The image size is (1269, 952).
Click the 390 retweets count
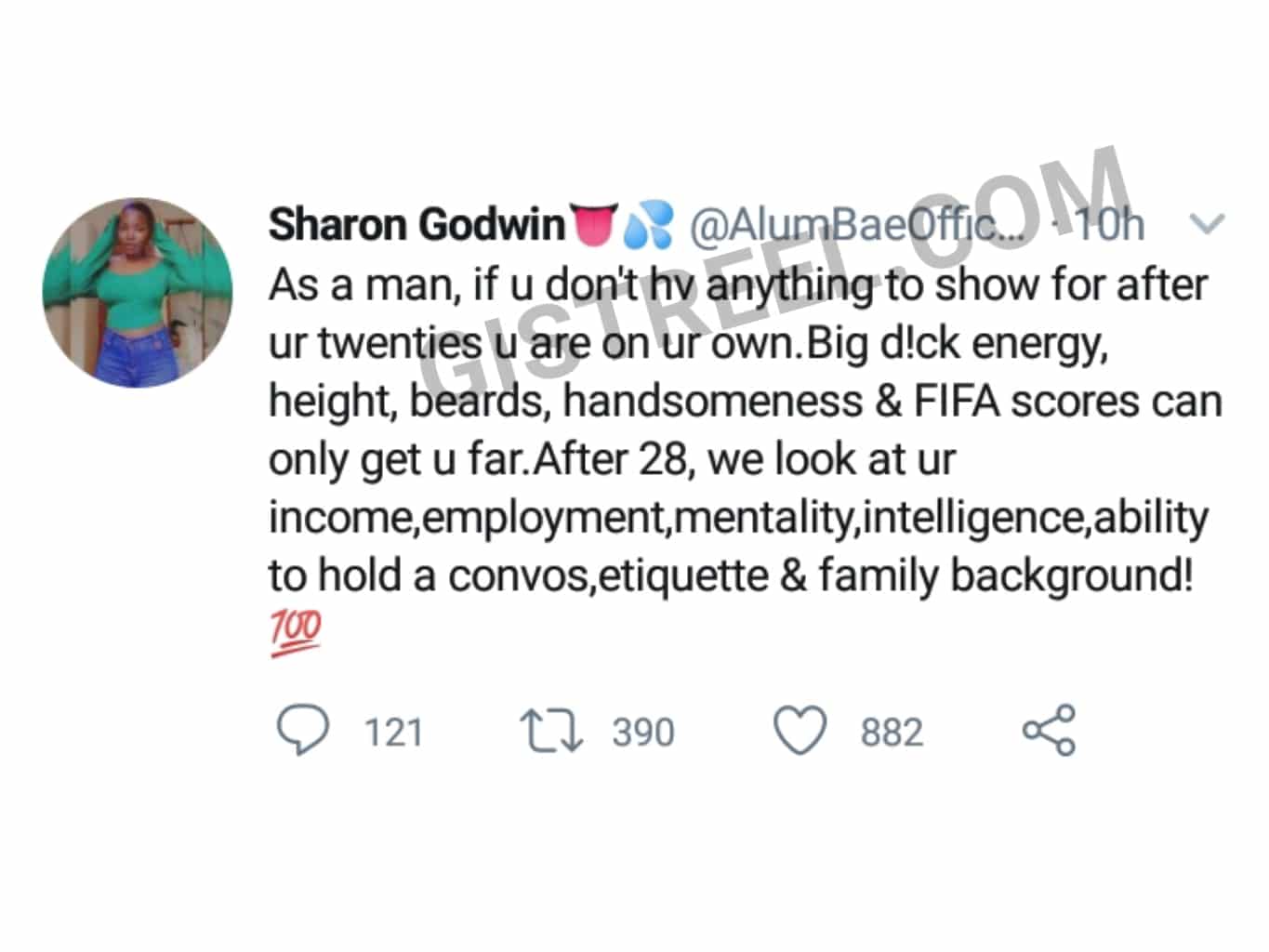tap(643, 733)
